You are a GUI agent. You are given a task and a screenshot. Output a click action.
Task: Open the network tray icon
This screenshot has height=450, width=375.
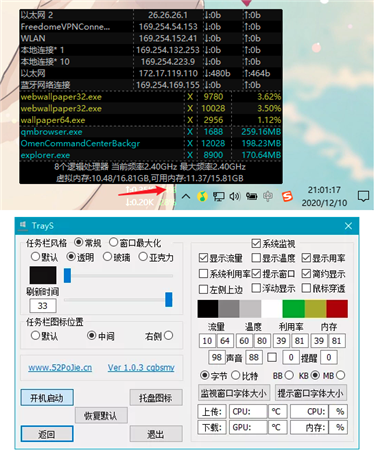pos(218,197)
